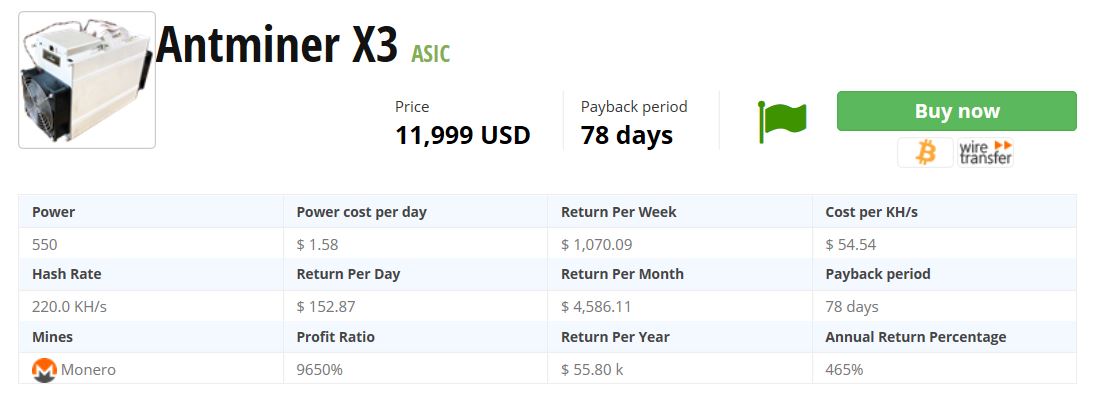Click the Bitcoin payment icon
1094x401 pixels.
tap(926, 152)
